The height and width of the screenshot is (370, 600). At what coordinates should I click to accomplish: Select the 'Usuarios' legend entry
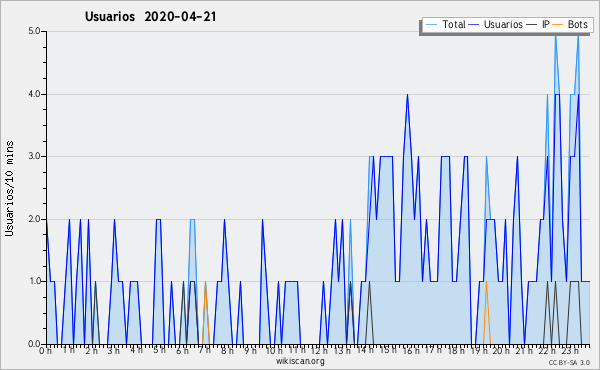[496, 24]
